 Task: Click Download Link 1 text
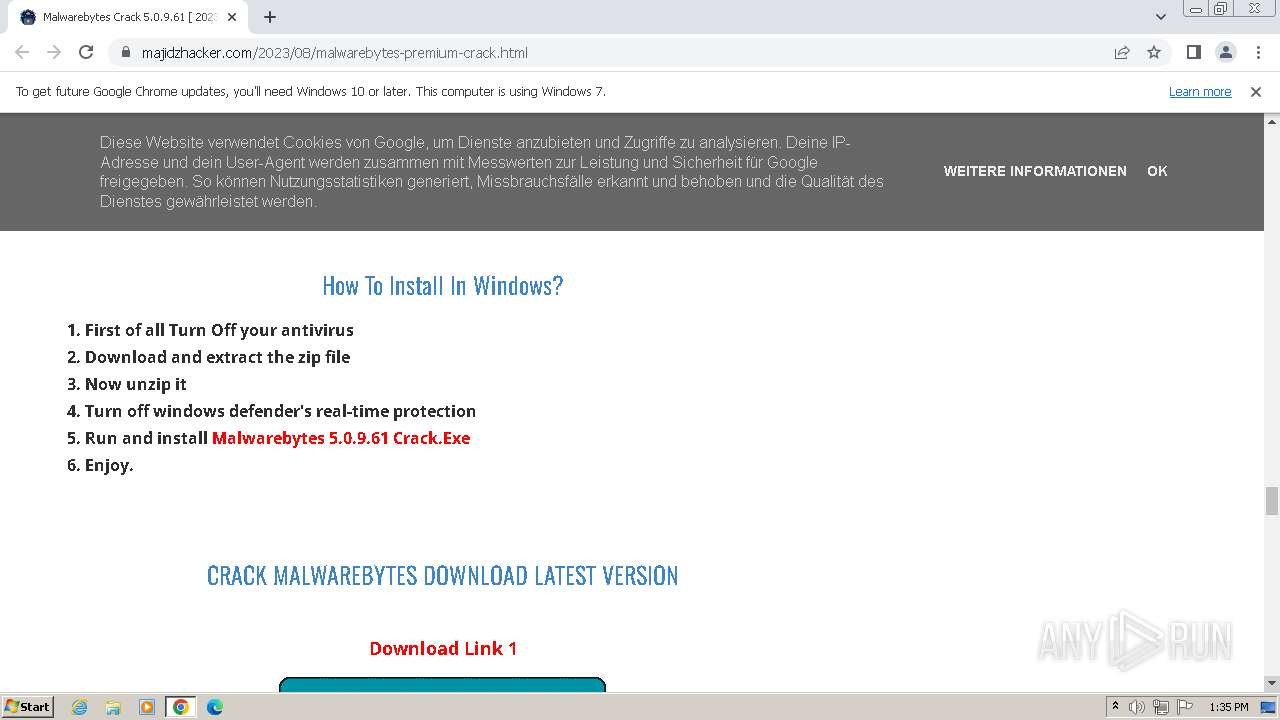click(x=443, y=648)
